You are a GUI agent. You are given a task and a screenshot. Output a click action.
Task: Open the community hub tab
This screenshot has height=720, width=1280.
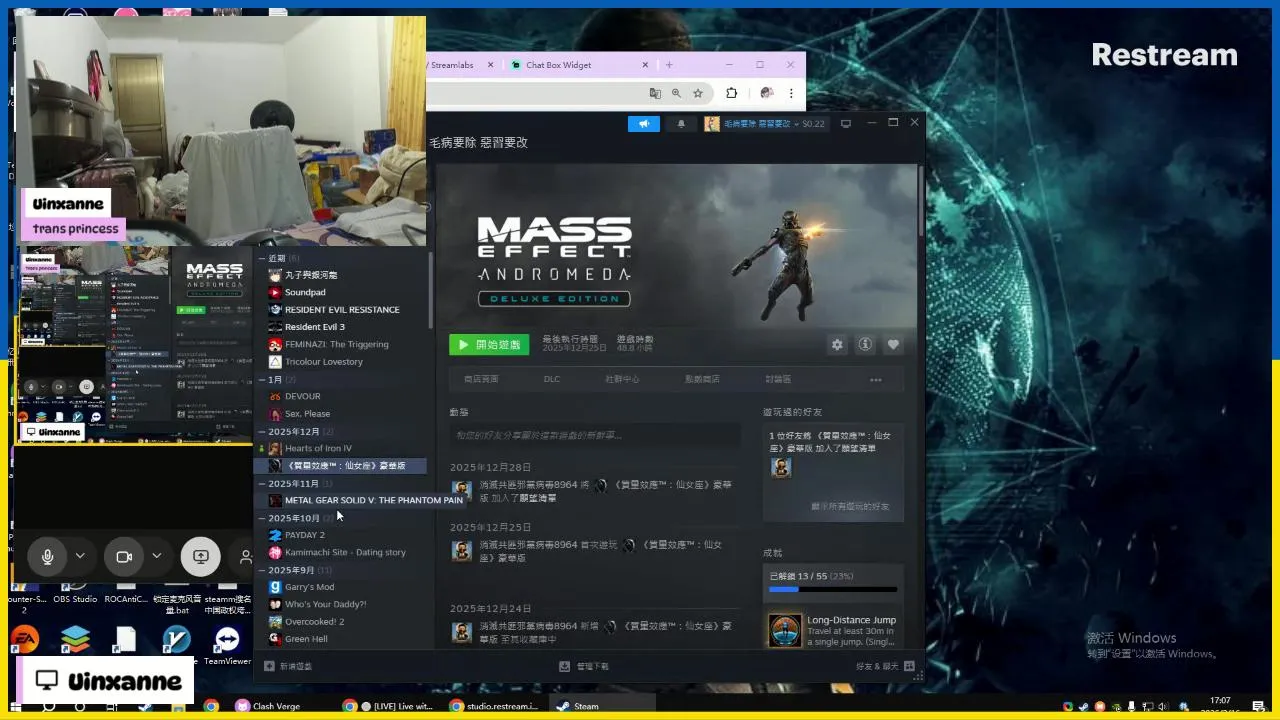[622, 380]
